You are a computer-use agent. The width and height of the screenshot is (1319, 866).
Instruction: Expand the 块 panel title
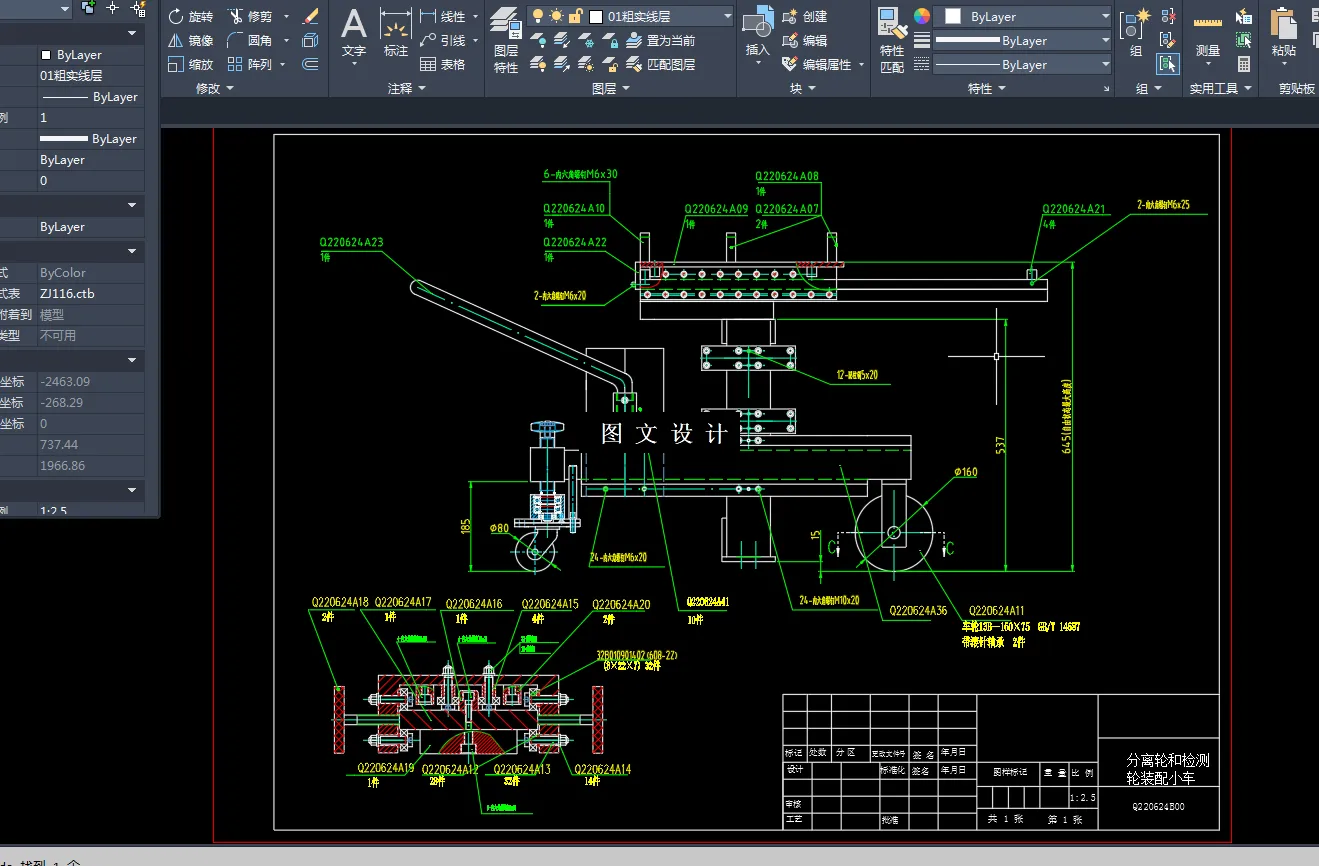pos(803,89)
